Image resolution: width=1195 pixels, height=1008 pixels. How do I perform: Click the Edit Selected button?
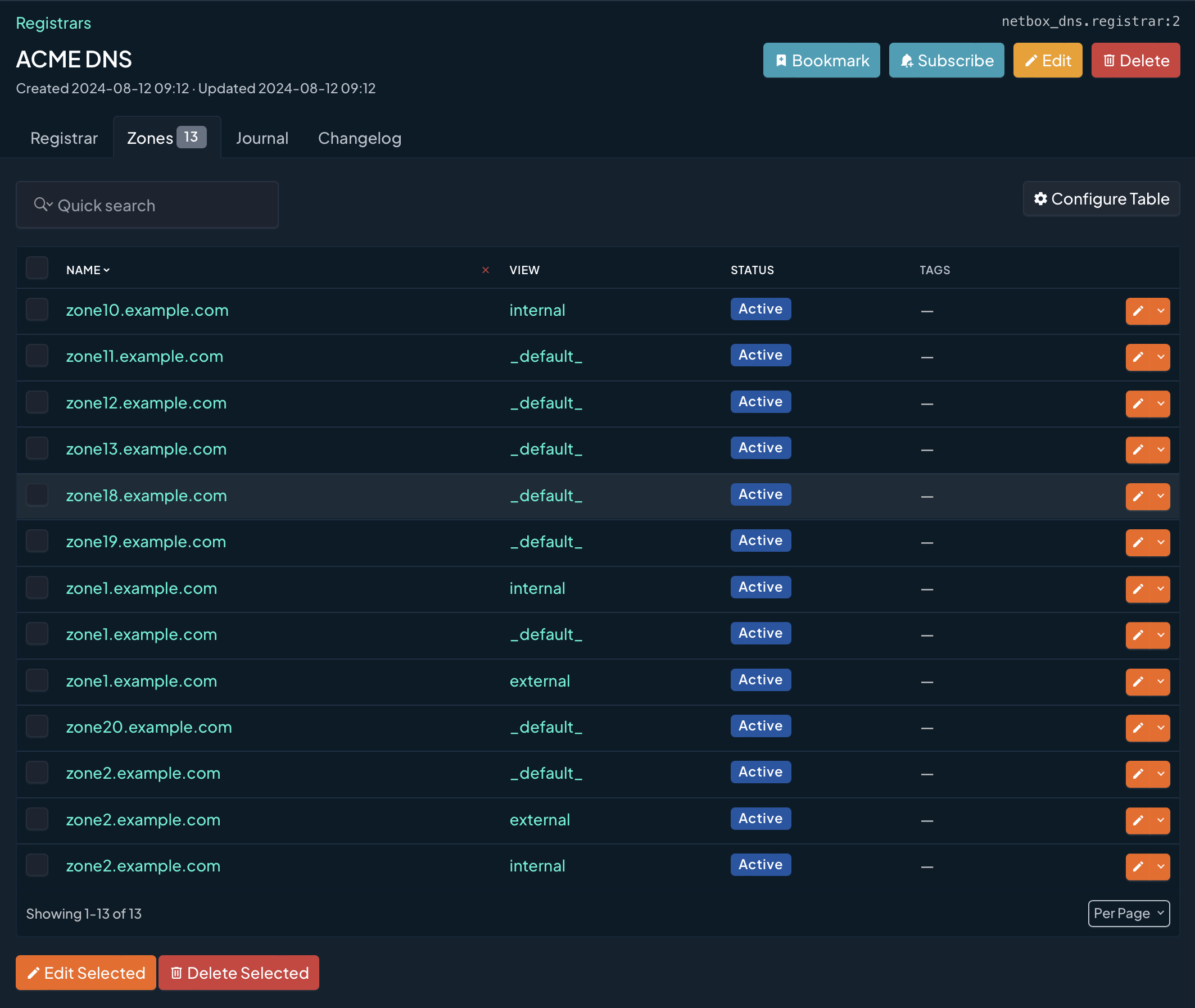click(x=86, y=973)
